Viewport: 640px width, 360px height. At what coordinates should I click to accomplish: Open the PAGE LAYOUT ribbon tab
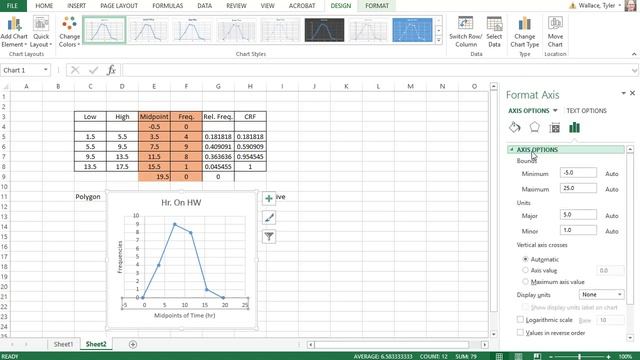pos(119,6)
